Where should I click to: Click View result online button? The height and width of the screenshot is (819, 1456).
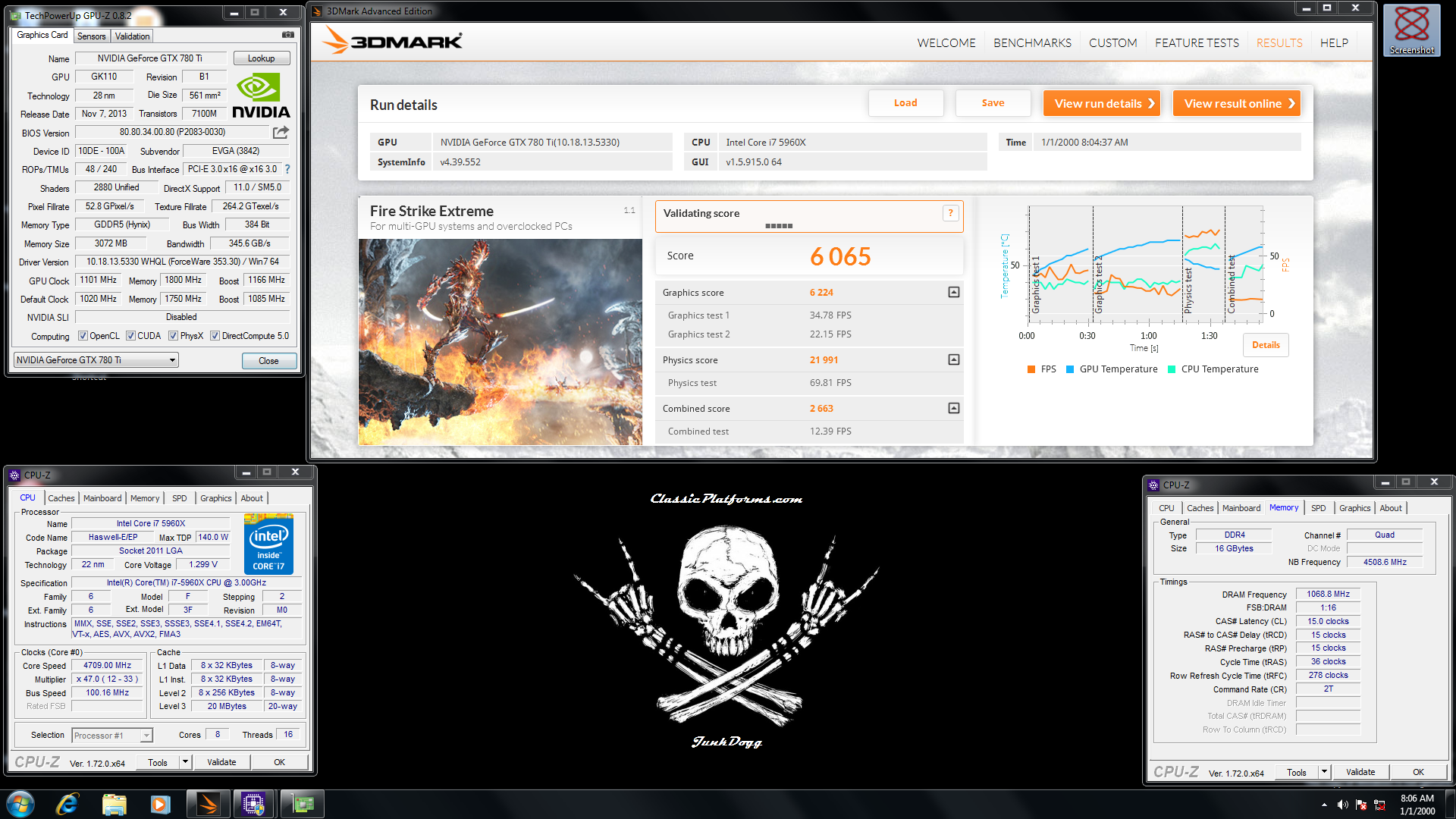(1237, 103)
